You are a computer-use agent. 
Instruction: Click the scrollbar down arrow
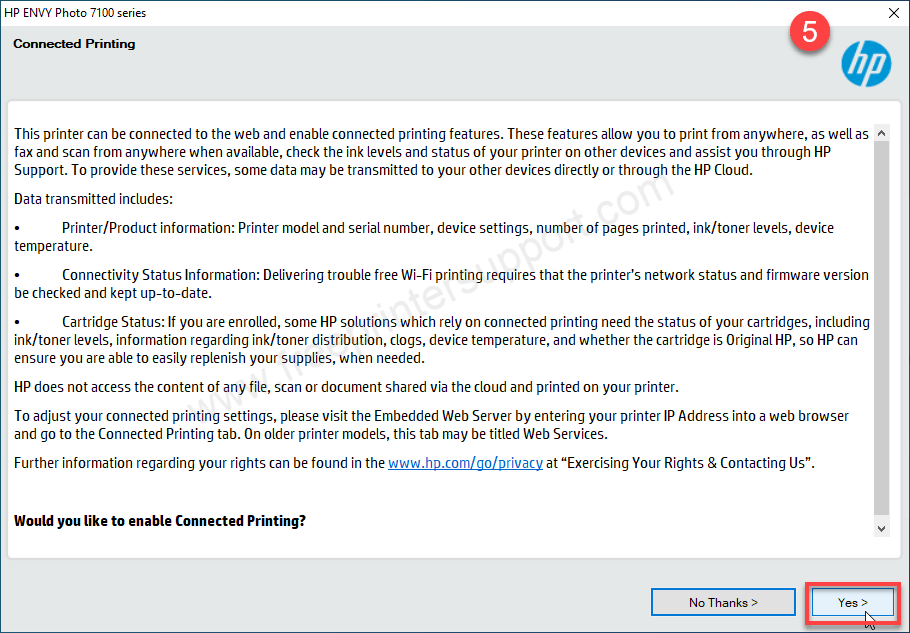point(881,527)
